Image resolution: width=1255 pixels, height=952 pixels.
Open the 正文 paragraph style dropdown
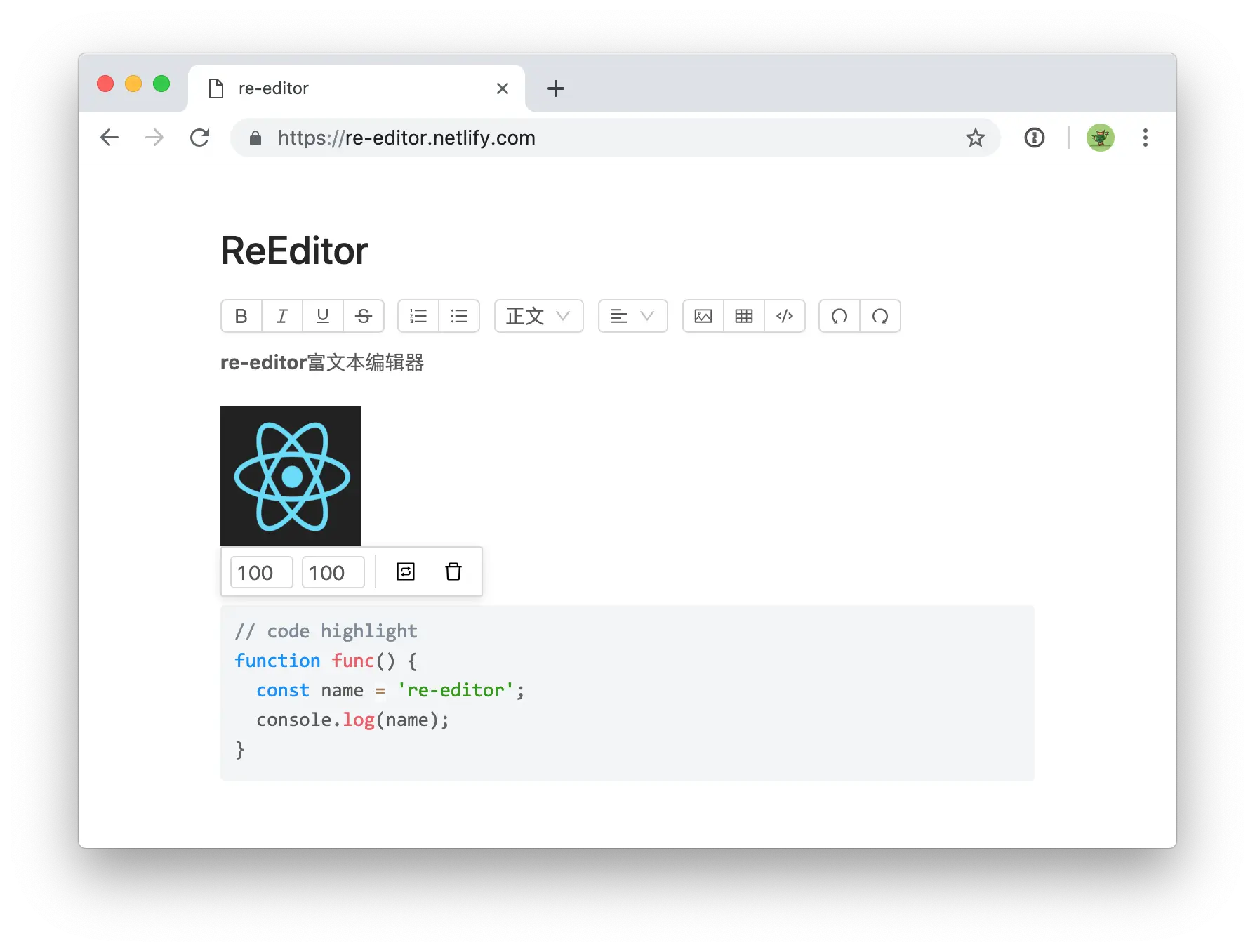539,316
